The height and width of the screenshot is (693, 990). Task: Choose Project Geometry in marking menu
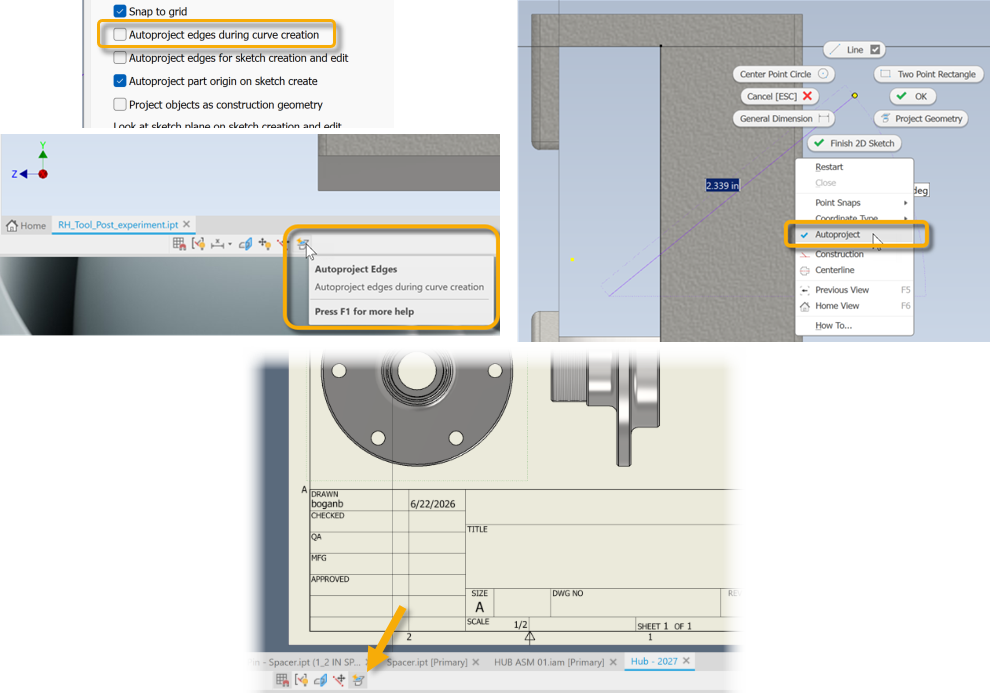(x=921, y=119)
